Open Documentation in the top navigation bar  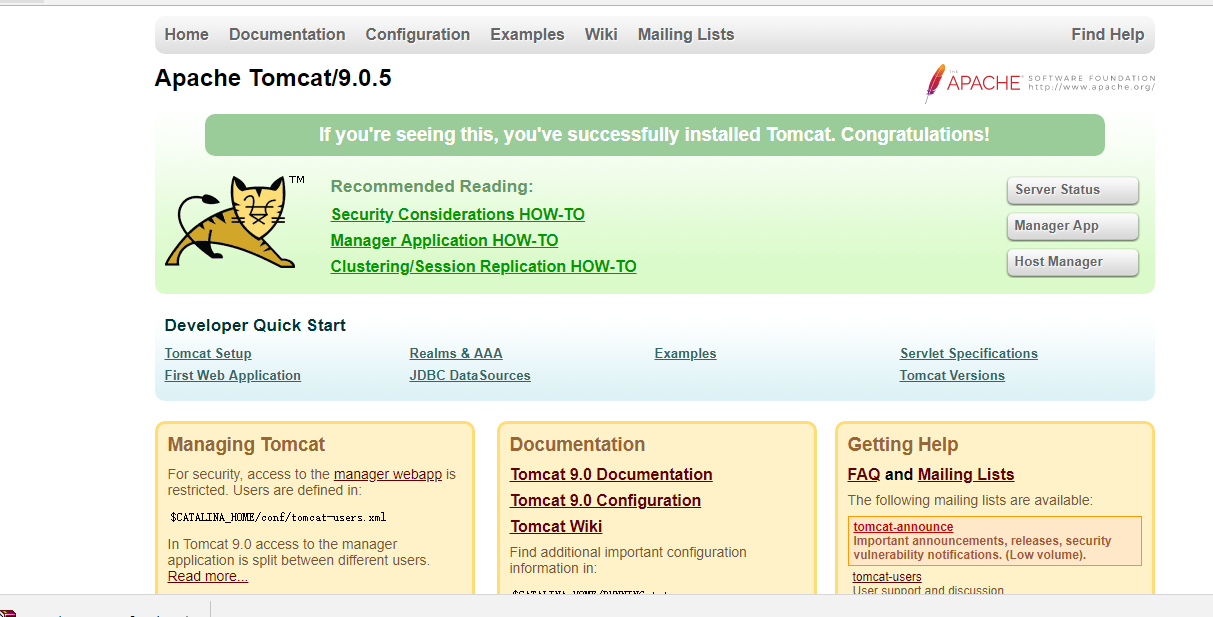click(x=287, y=34)
